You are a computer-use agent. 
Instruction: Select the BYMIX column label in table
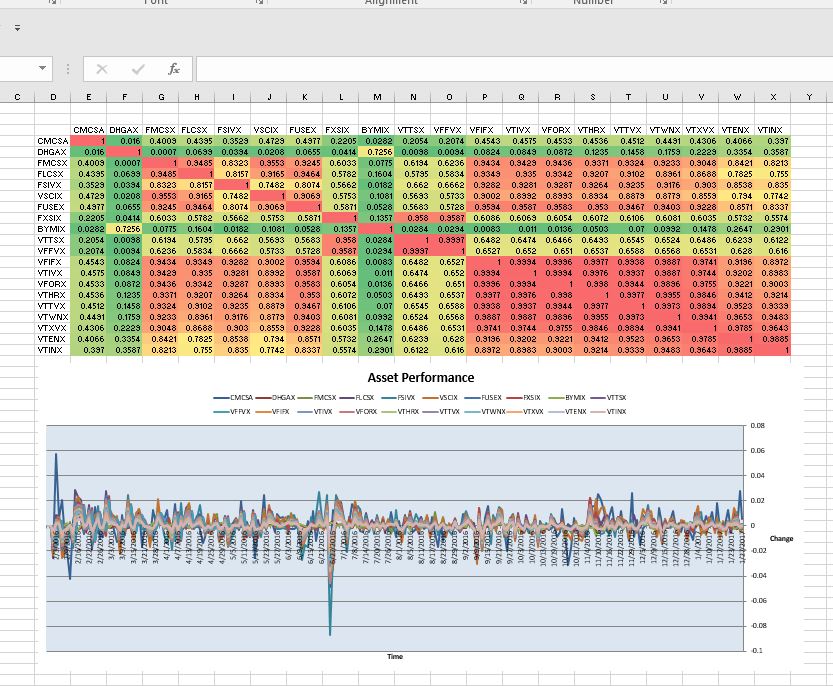click(x=376, y=130)
